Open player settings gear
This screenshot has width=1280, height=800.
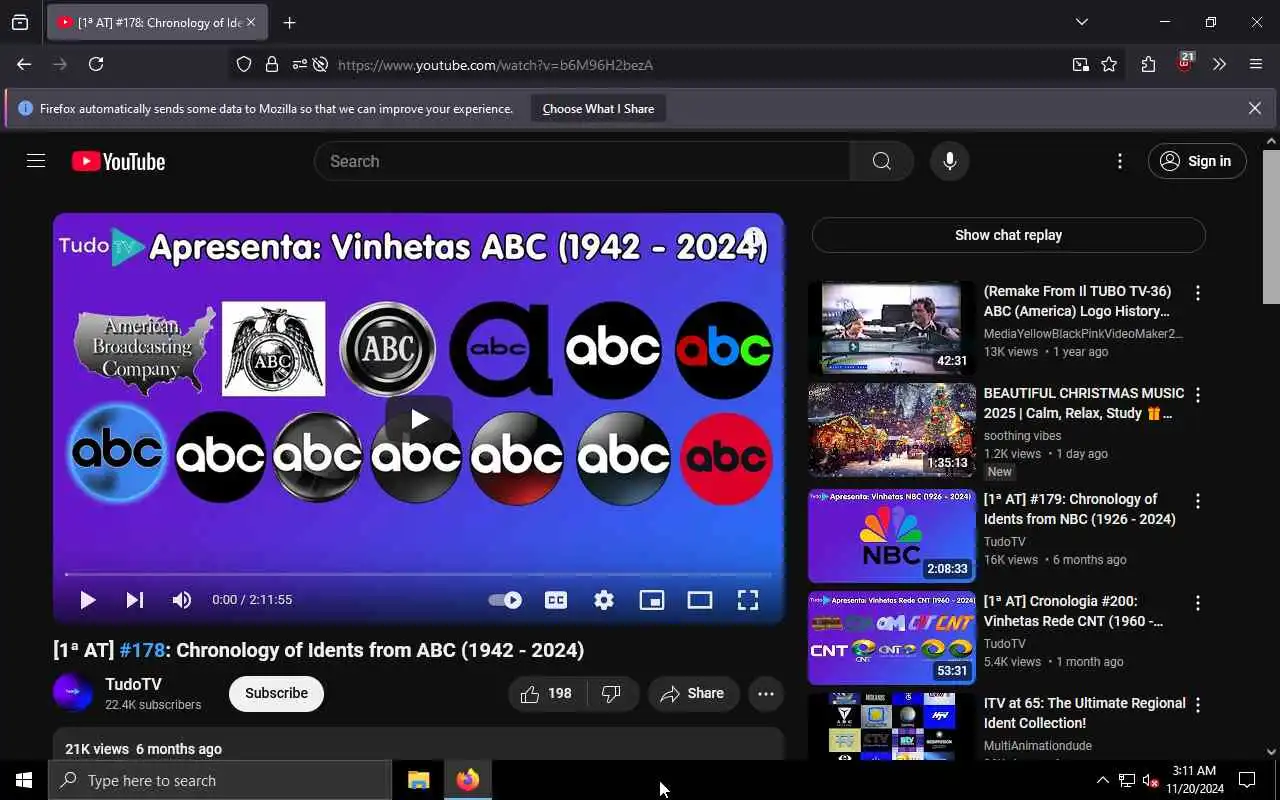tap(604, 600)
